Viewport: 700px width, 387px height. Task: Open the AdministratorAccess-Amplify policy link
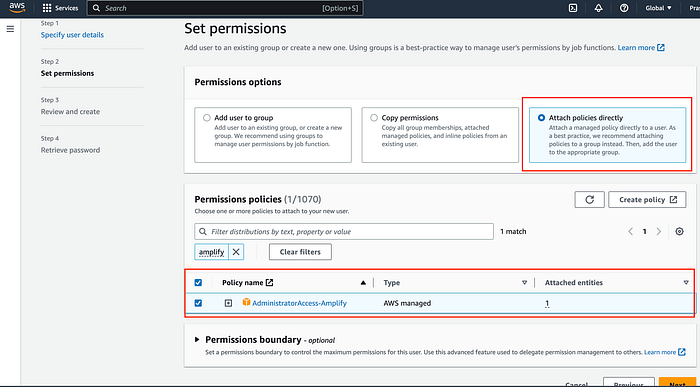pos(300,303)
